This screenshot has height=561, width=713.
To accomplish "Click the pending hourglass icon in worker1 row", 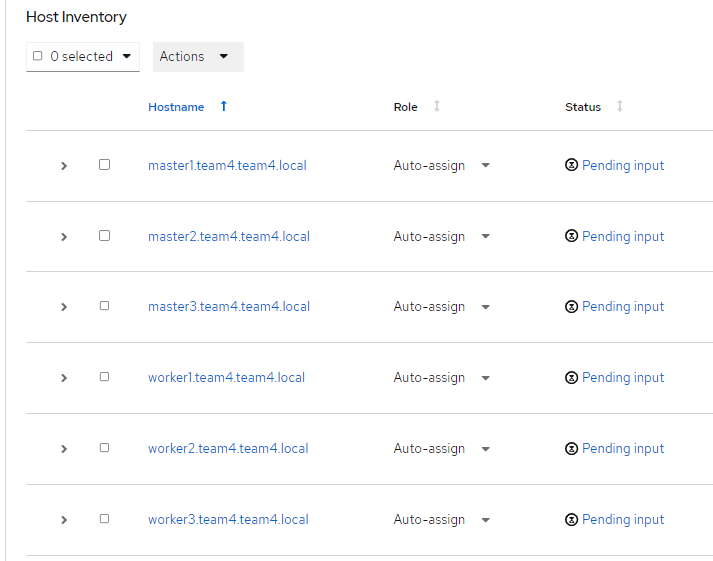I will click(572, 377).
